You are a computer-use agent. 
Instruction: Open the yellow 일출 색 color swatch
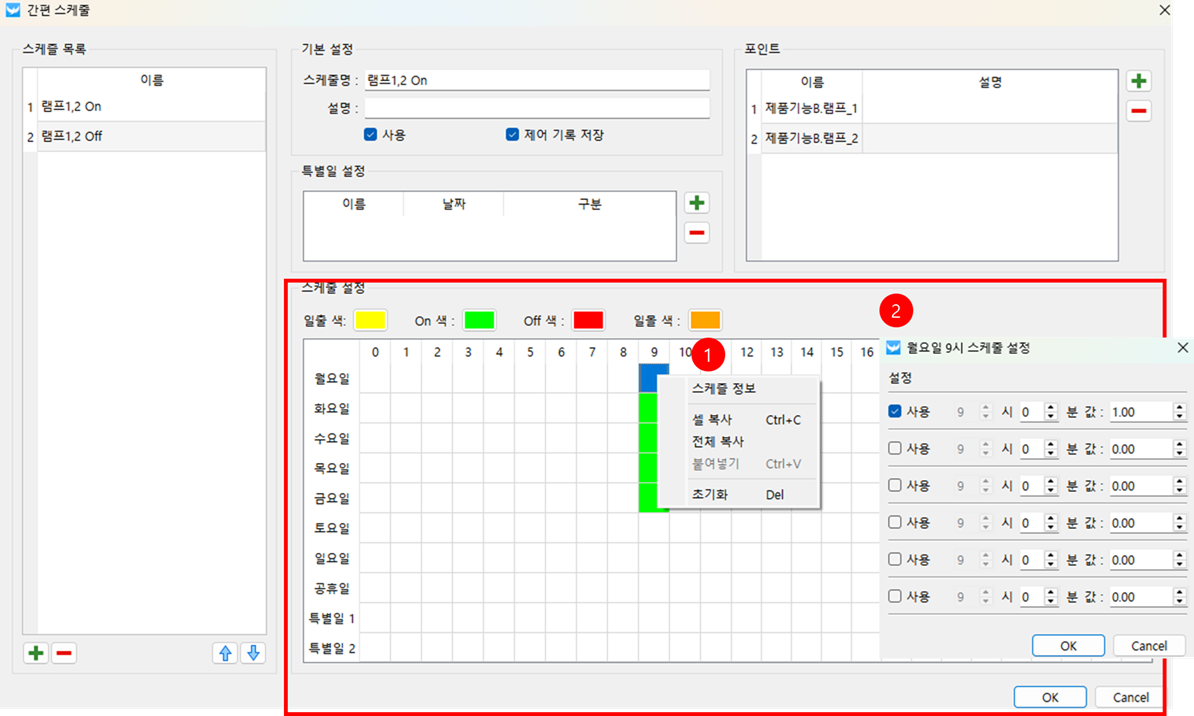(x=370, y=321)
